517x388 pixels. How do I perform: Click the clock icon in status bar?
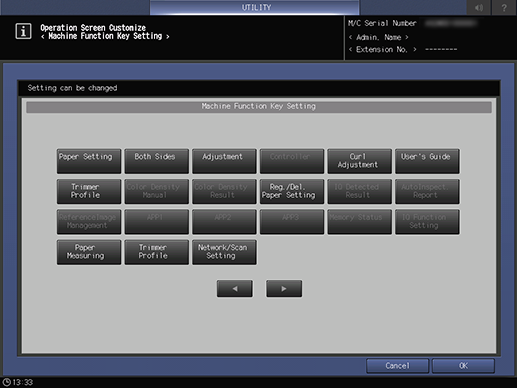tap(7, 382)
